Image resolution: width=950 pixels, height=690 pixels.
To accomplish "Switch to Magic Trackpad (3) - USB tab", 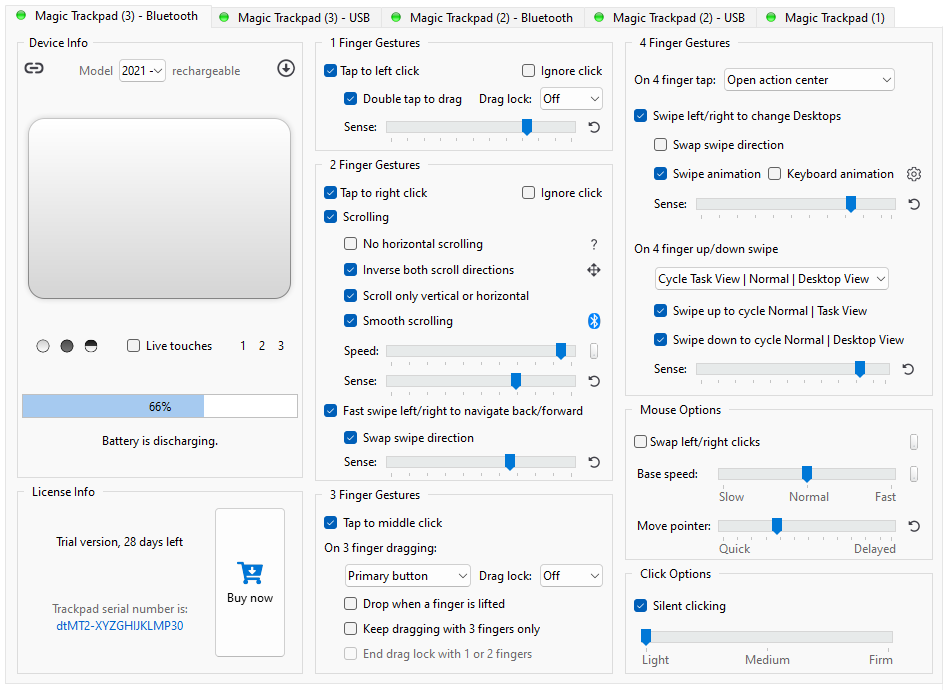I will (294, 17).
